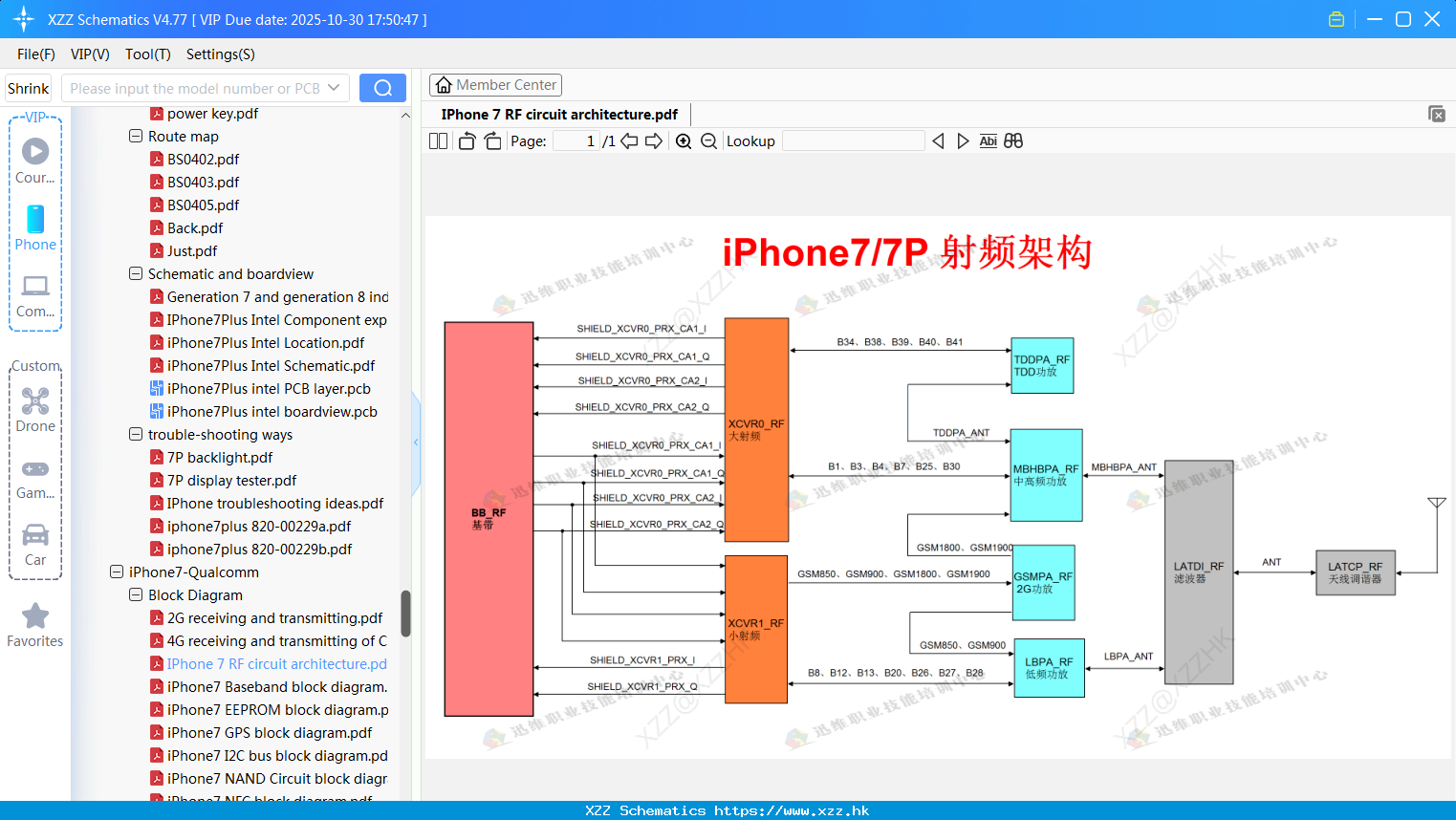The width and height of the screenshot is (1456, 820).
Task: Collapse side panel via splitter handle
Action: pos(416,442)
